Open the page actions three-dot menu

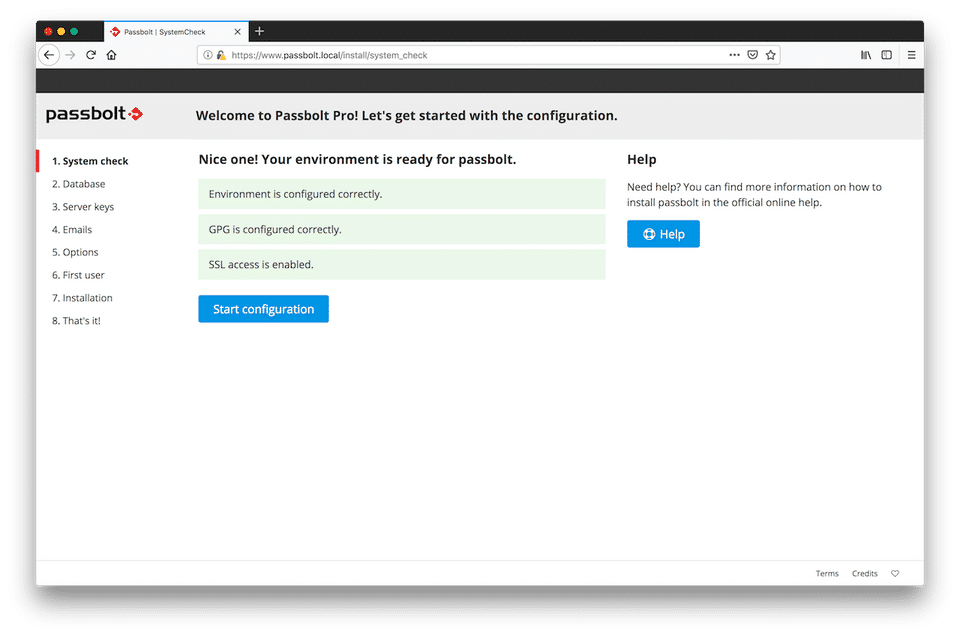click(734, 55)
